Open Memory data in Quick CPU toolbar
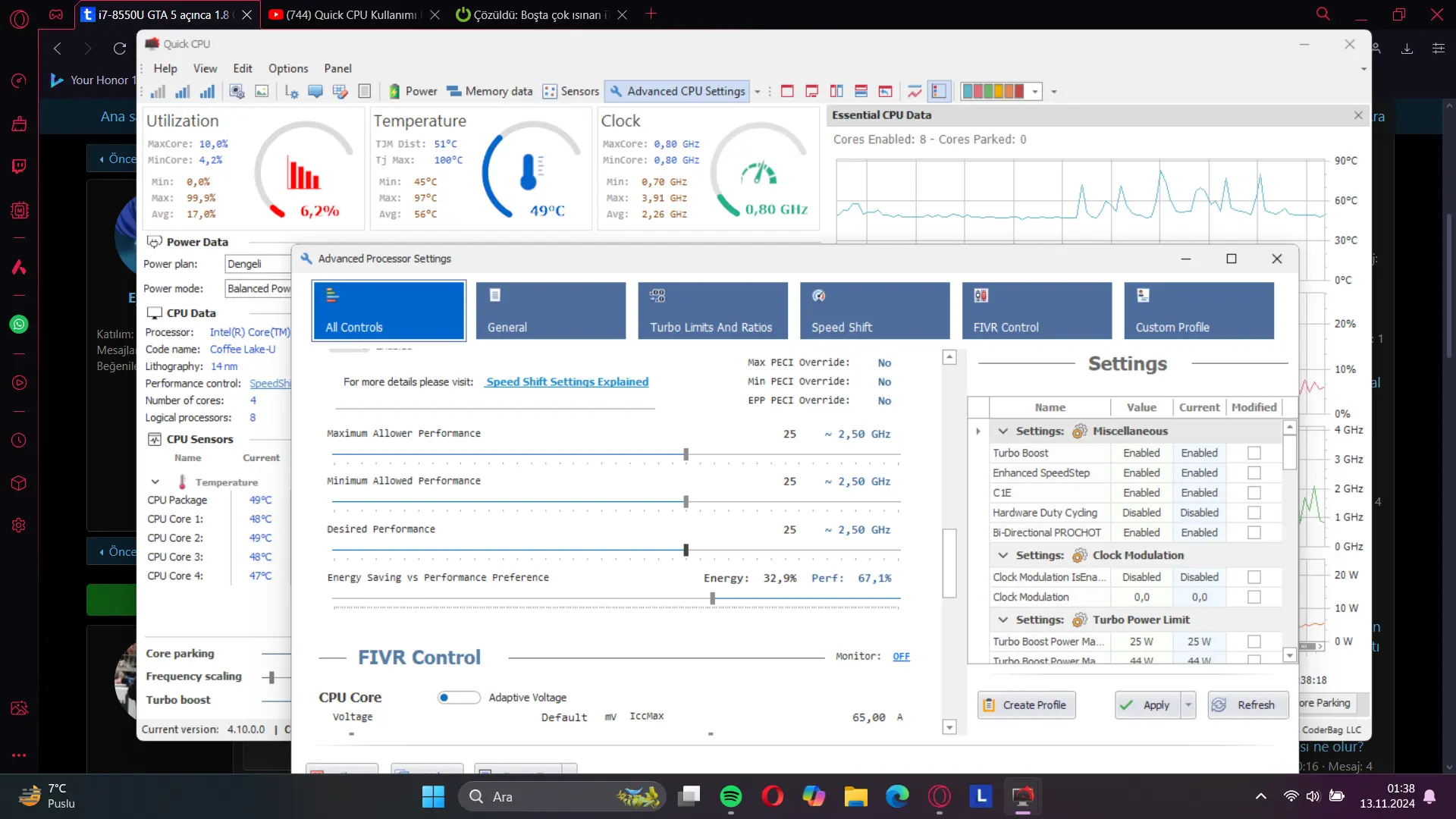The image size is (1456, 819). pyautogui.click(x=490, y=91)
